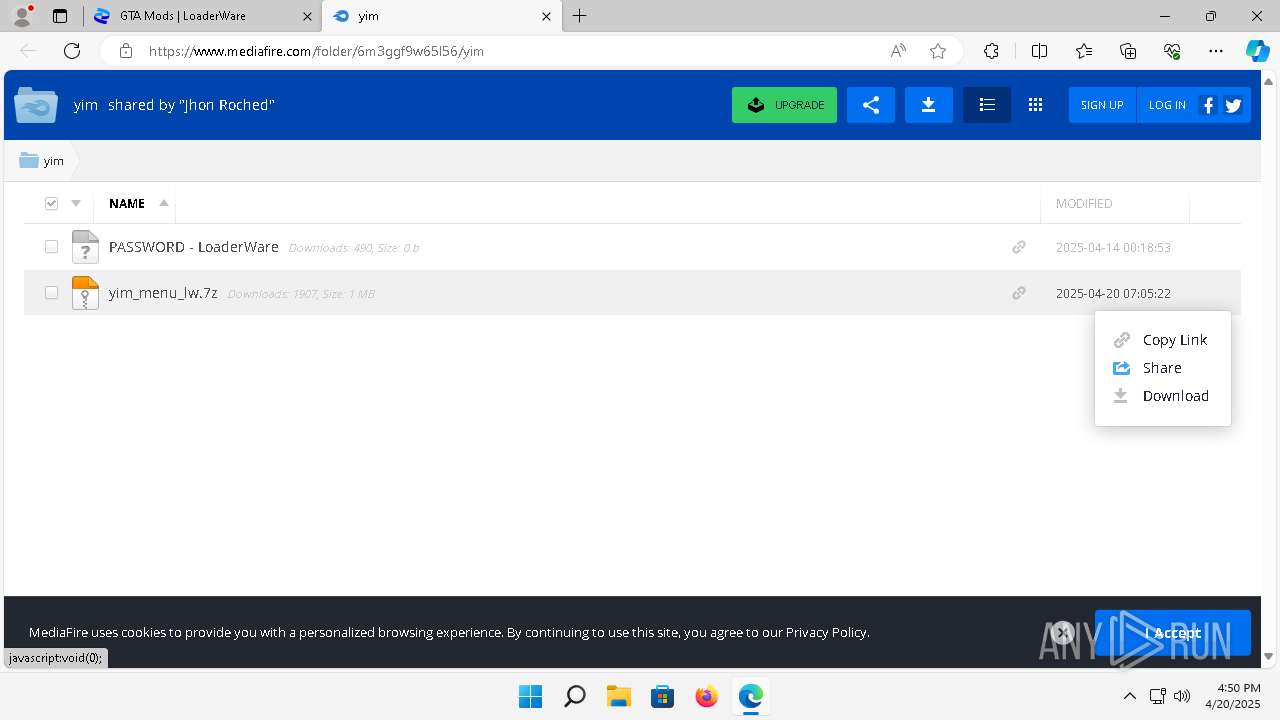Click the share folder icon button
Image resolution: width=1280 pixels, height=720 pixels.
[x=870, y=105]
